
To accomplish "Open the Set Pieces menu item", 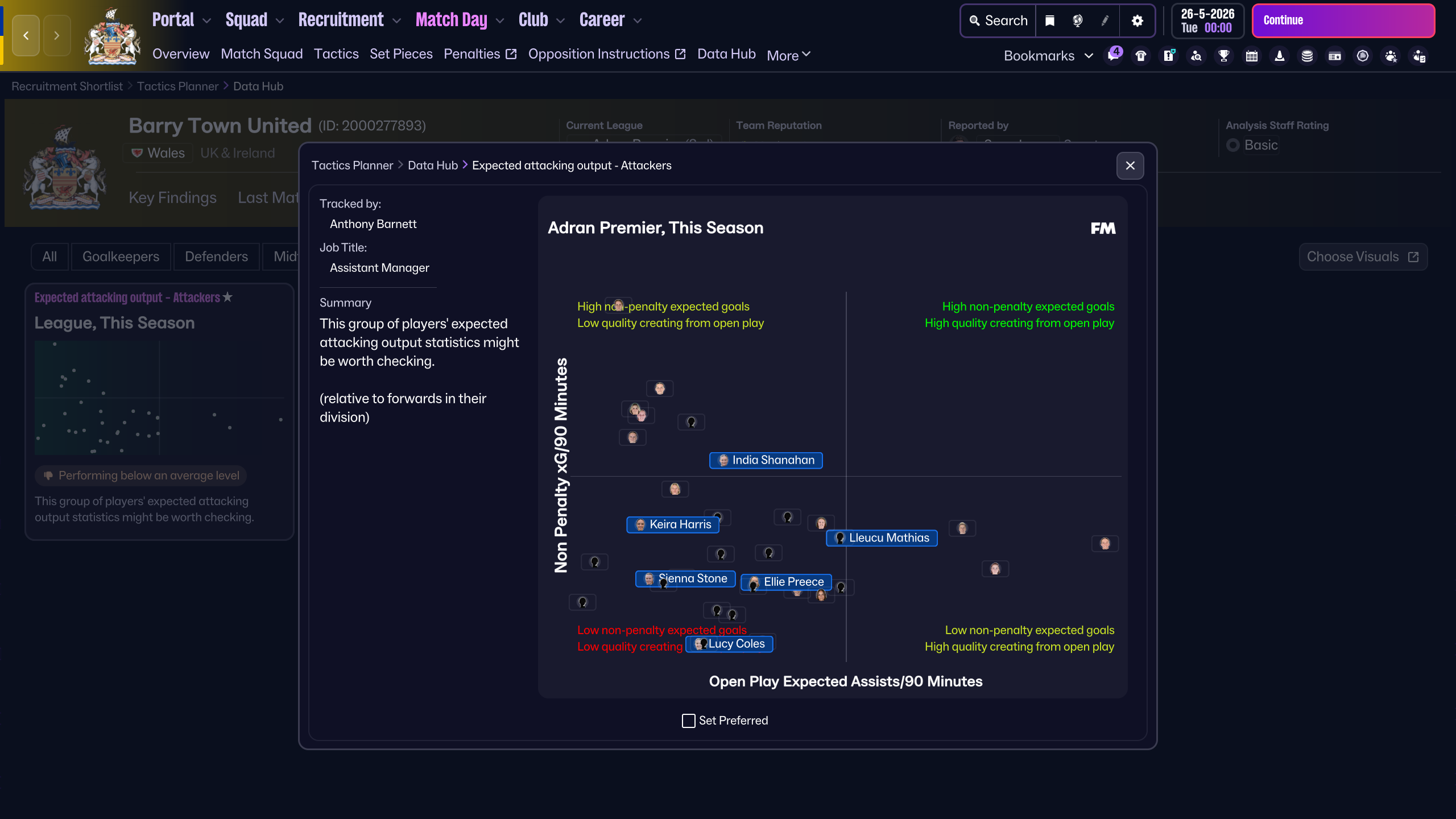I will point(401,53).
